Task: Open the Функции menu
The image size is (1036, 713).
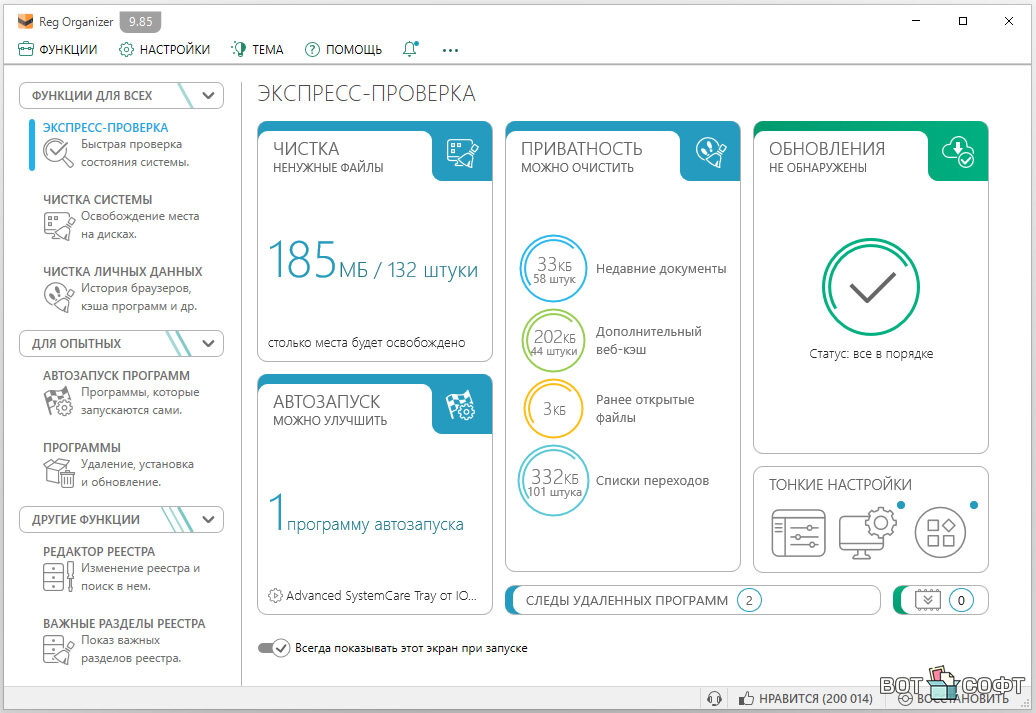Action: point(58,49)
